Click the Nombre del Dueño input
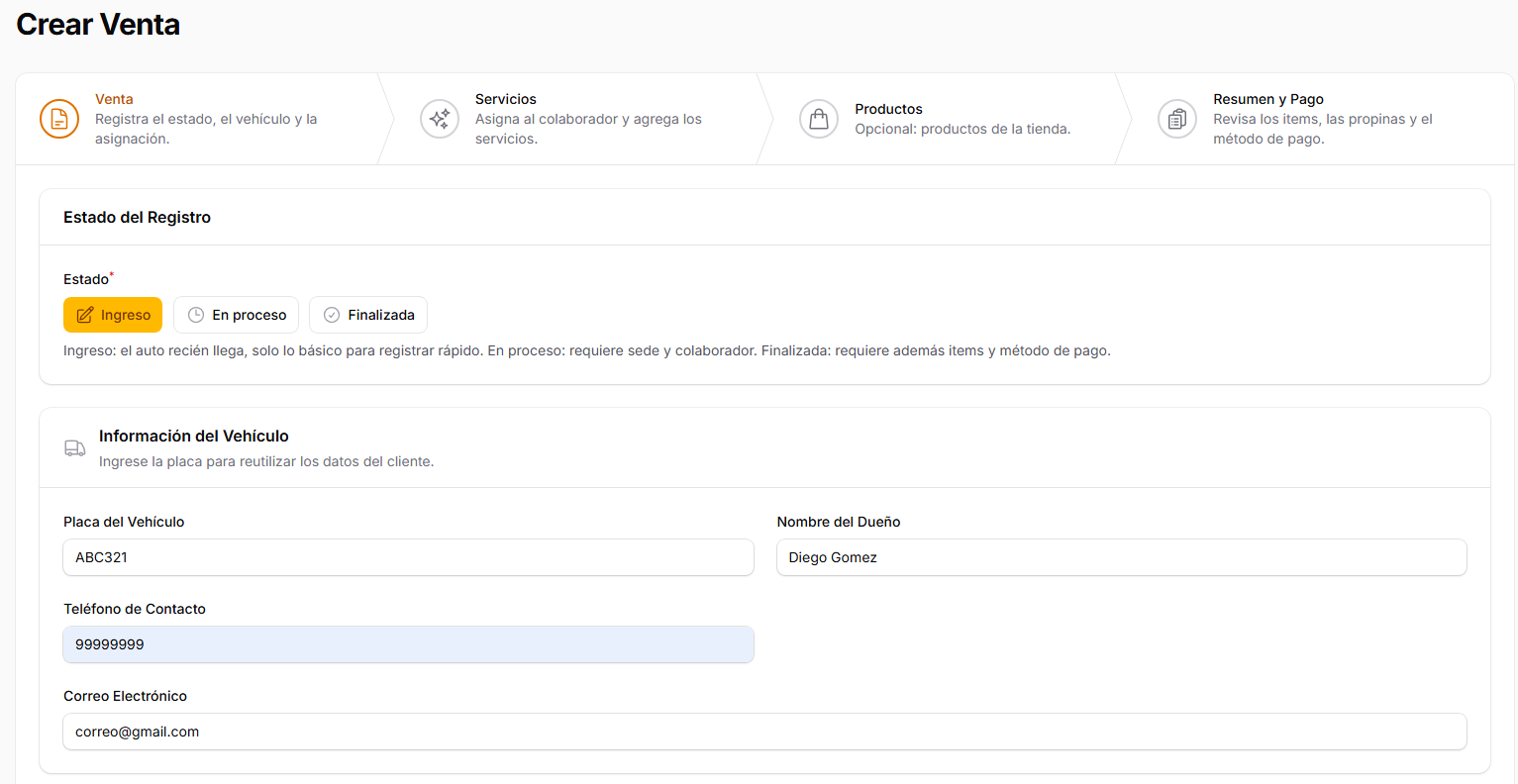 pyautogui.click(x=1121, y=557)
